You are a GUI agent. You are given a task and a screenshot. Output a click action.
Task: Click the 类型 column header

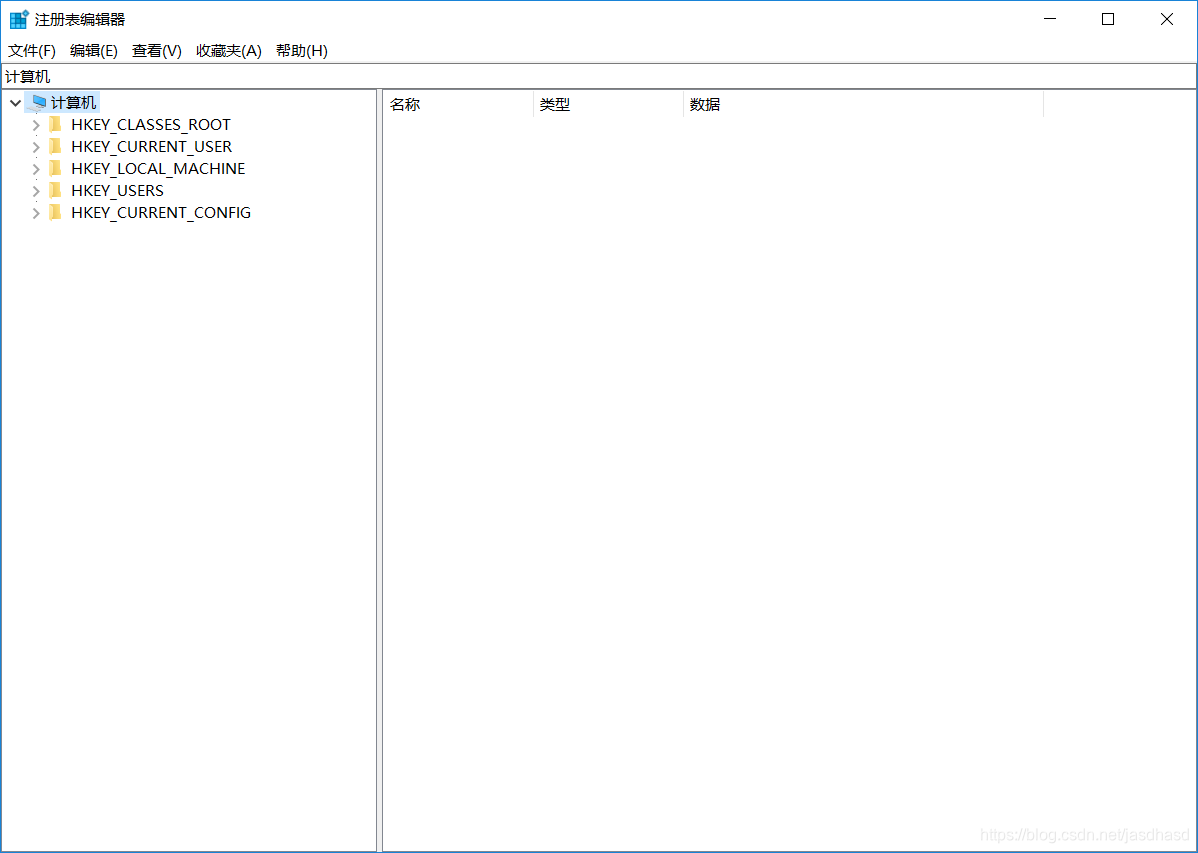pyautogui.click(x=608, y=105)
